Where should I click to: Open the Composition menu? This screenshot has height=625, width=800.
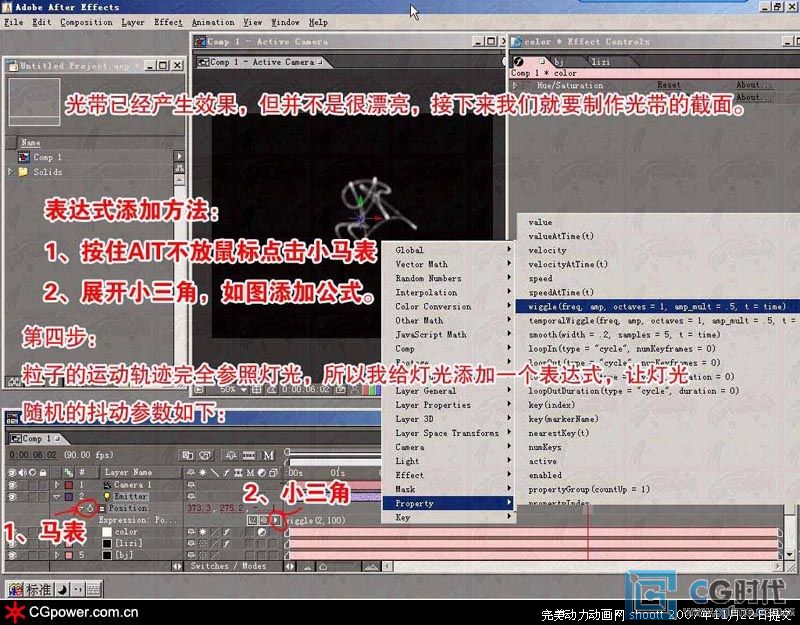(86, 22)
